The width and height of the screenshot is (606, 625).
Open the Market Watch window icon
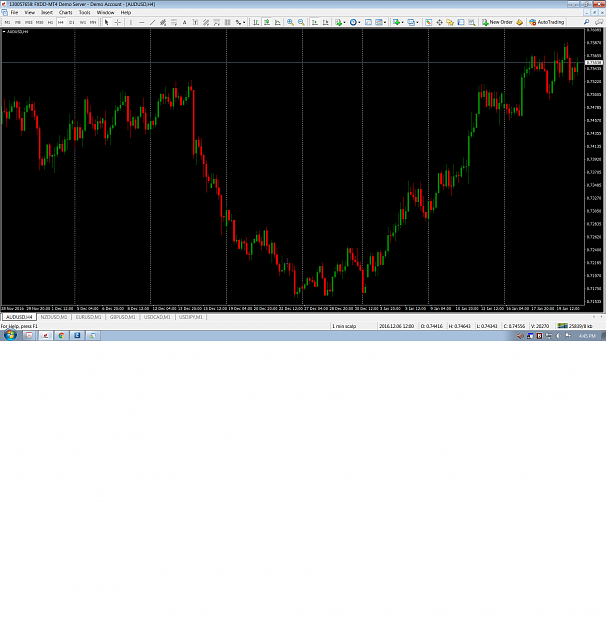pyautogui.click(x=429, y=22)
